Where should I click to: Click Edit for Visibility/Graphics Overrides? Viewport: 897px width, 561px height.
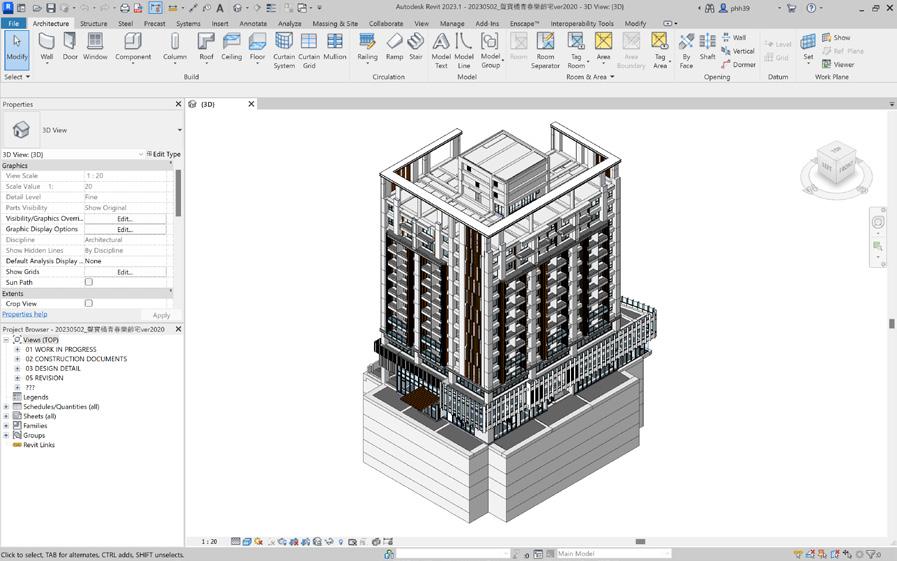tap(124, 218)
